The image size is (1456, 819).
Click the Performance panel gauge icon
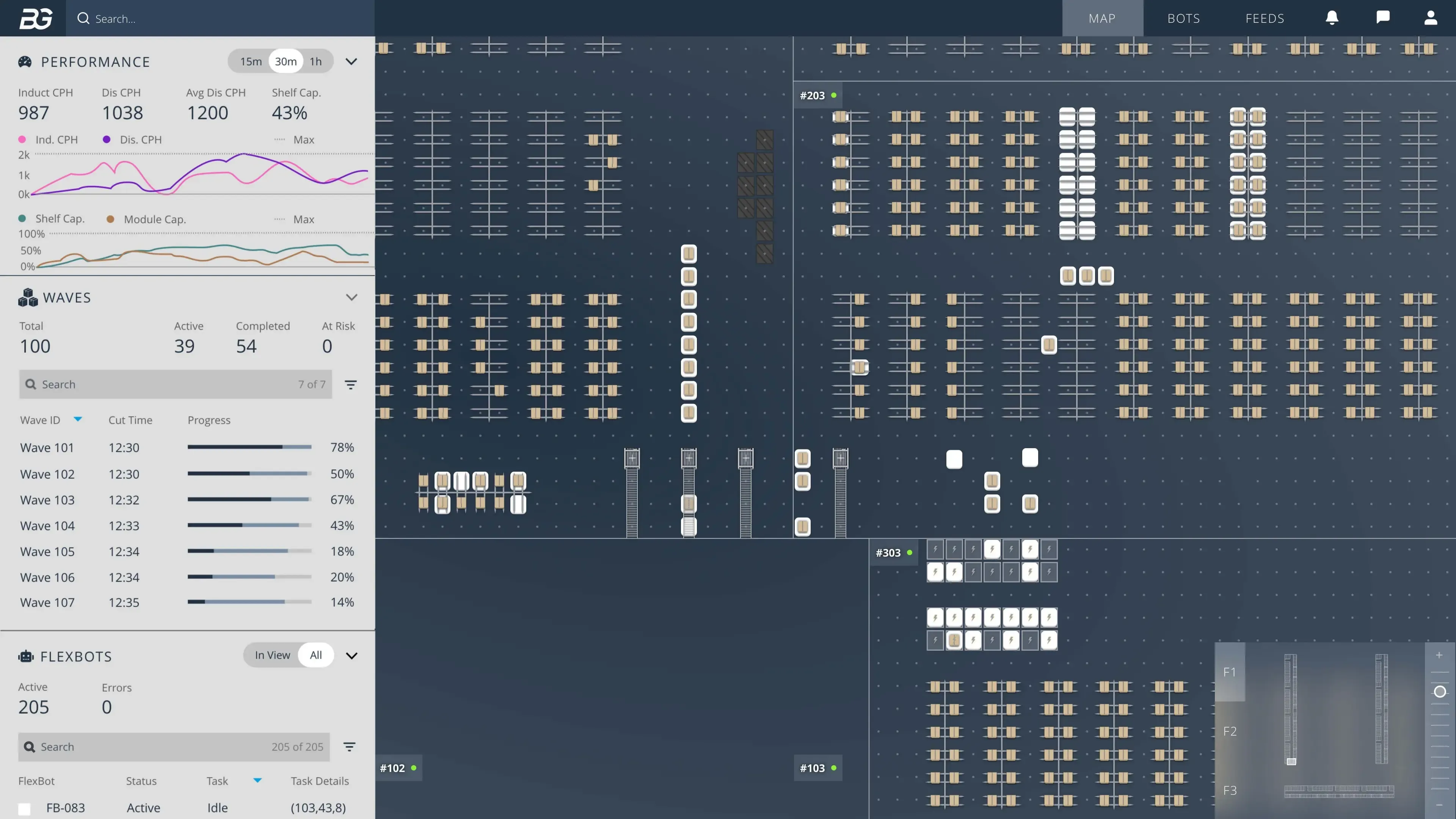pyautogui.click(x=25, y=61)
